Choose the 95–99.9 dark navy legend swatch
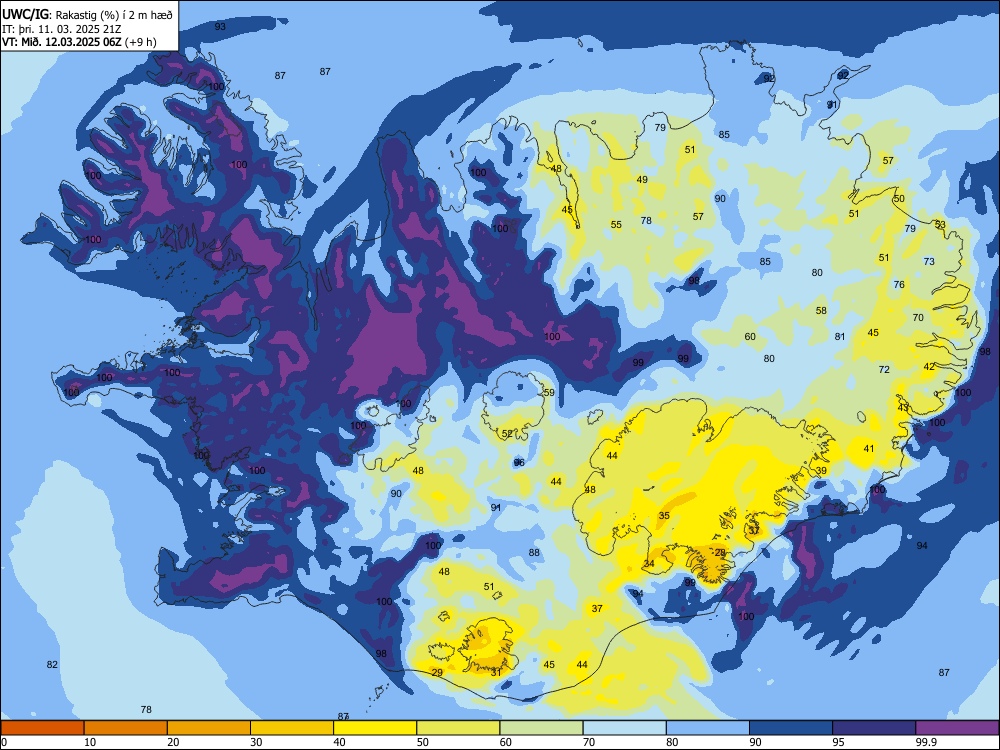 point(874,728)
